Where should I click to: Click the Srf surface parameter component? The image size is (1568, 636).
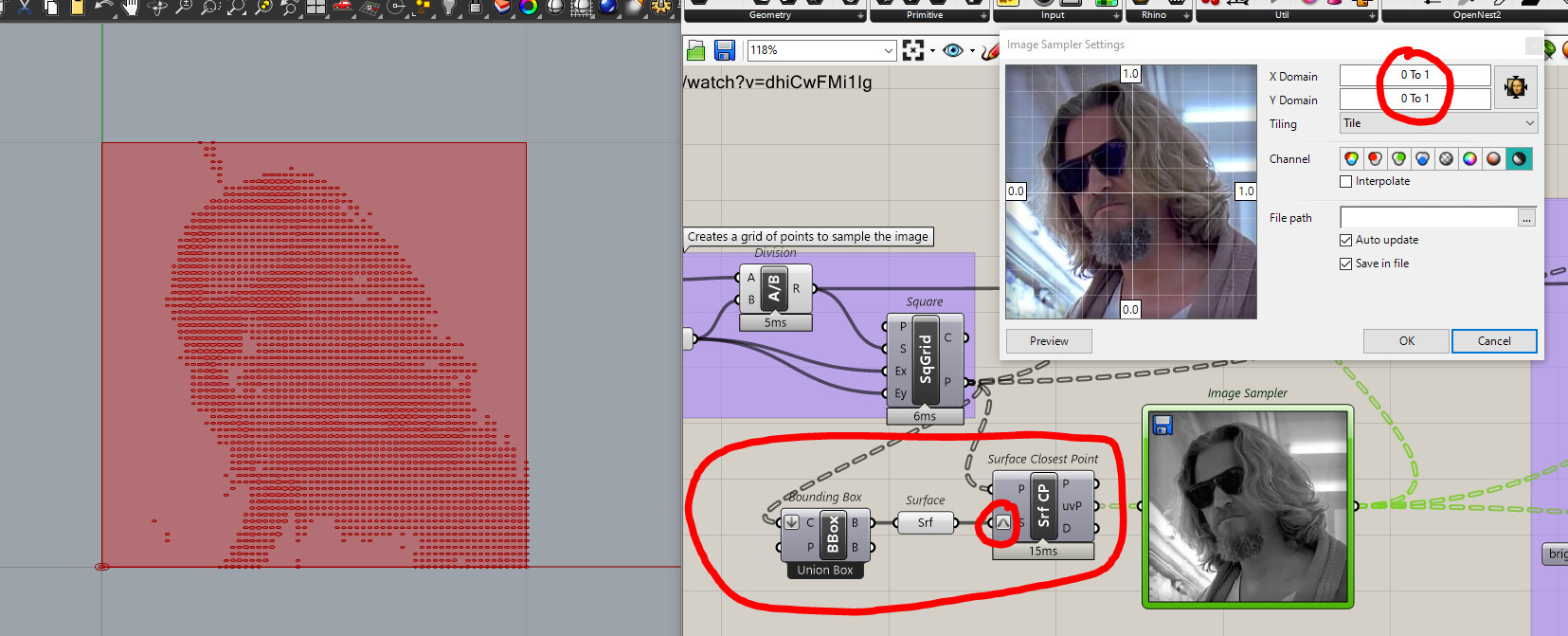tap(925, 522)
